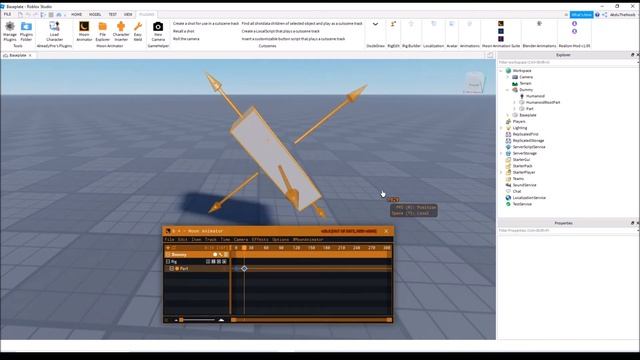Click What's New button
This screenshot has width=640, height=360.
pyautogui.click(x=581, y=15)
